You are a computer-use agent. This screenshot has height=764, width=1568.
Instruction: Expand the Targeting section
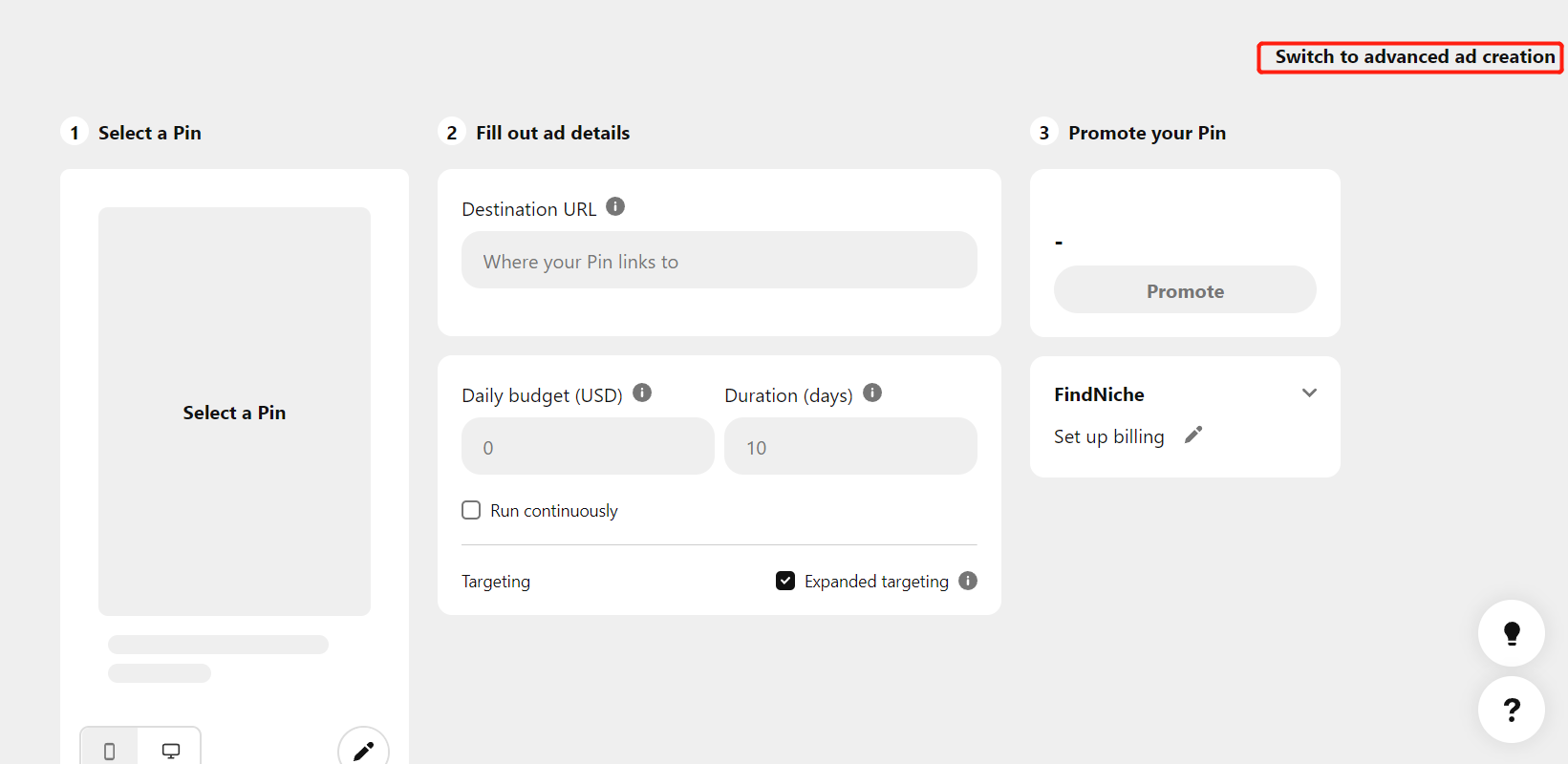click(x=496, y=582)
